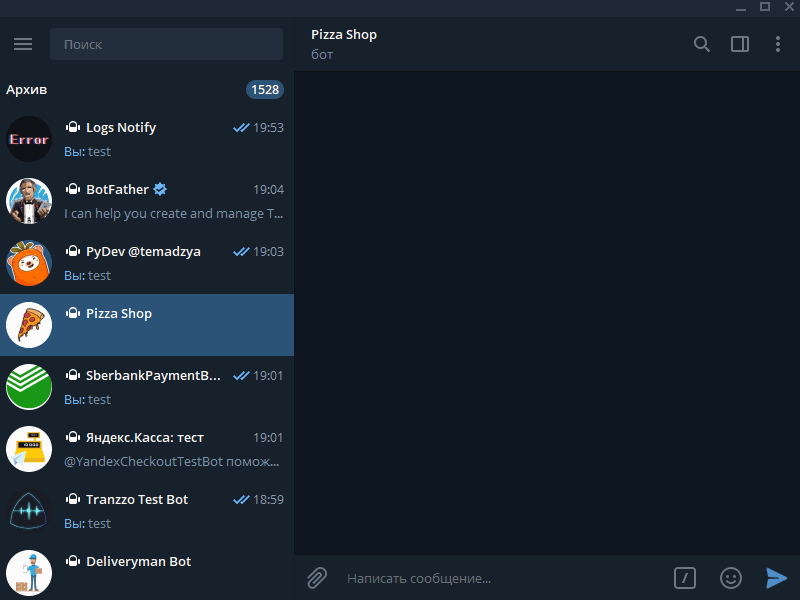The width and height of the screenshot is (800, 600).
Task: Click the 19:53 timestamp on Logs Notify
Action: pyautogui.click(x=268, y=128)
